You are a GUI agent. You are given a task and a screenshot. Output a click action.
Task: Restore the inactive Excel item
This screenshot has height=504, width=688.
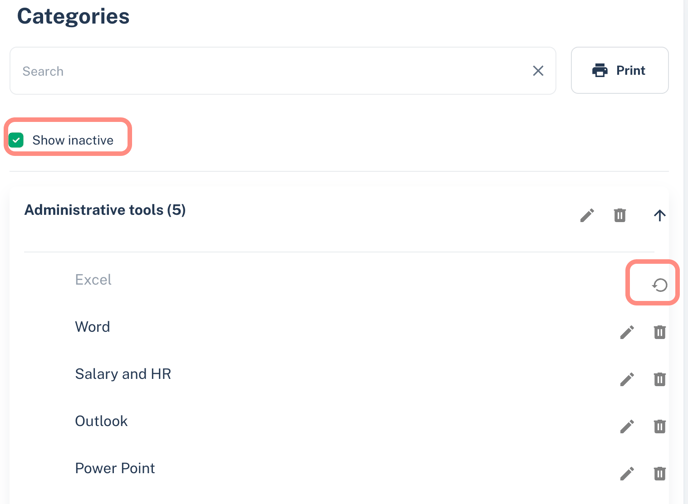659,285
